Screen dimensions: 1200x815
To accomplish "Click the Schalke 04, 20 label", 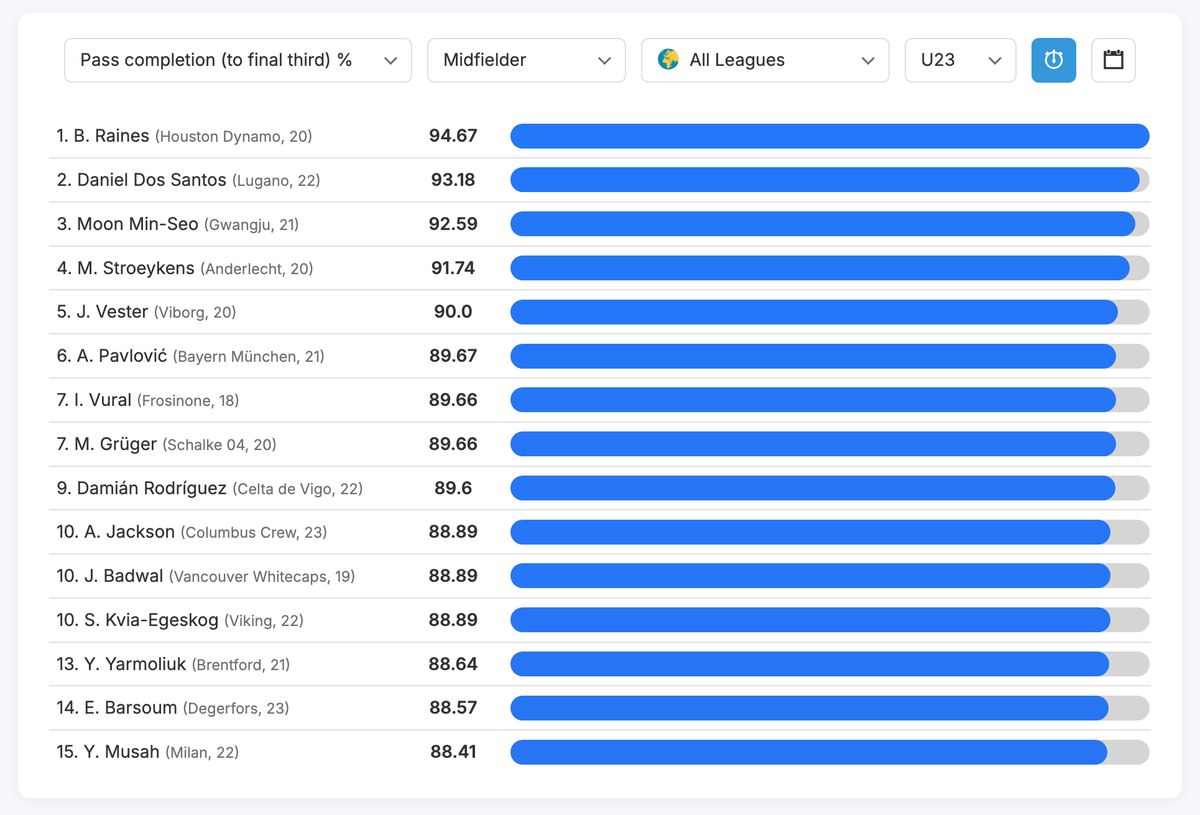I will coord(220,445).
